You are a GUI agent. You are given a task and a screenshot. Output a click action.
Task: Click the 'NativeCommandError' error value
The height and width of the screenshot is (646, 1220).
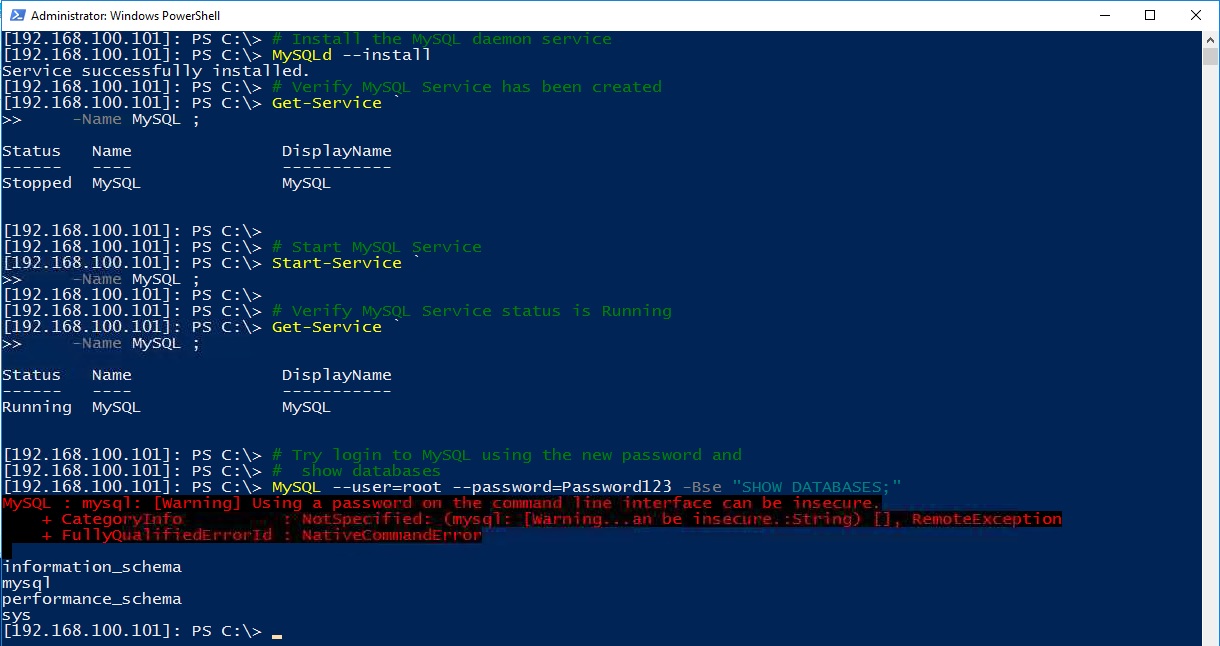pos(392,535)
